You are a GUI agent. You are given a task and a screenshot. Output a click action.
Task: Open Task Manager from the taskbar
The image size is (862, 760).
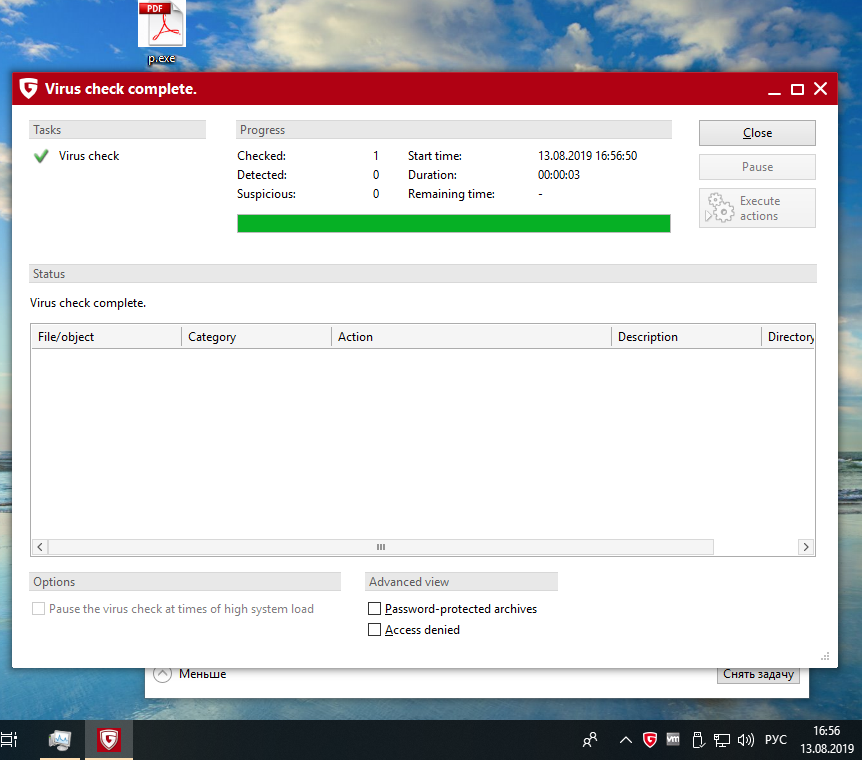(x=61, y=740)
